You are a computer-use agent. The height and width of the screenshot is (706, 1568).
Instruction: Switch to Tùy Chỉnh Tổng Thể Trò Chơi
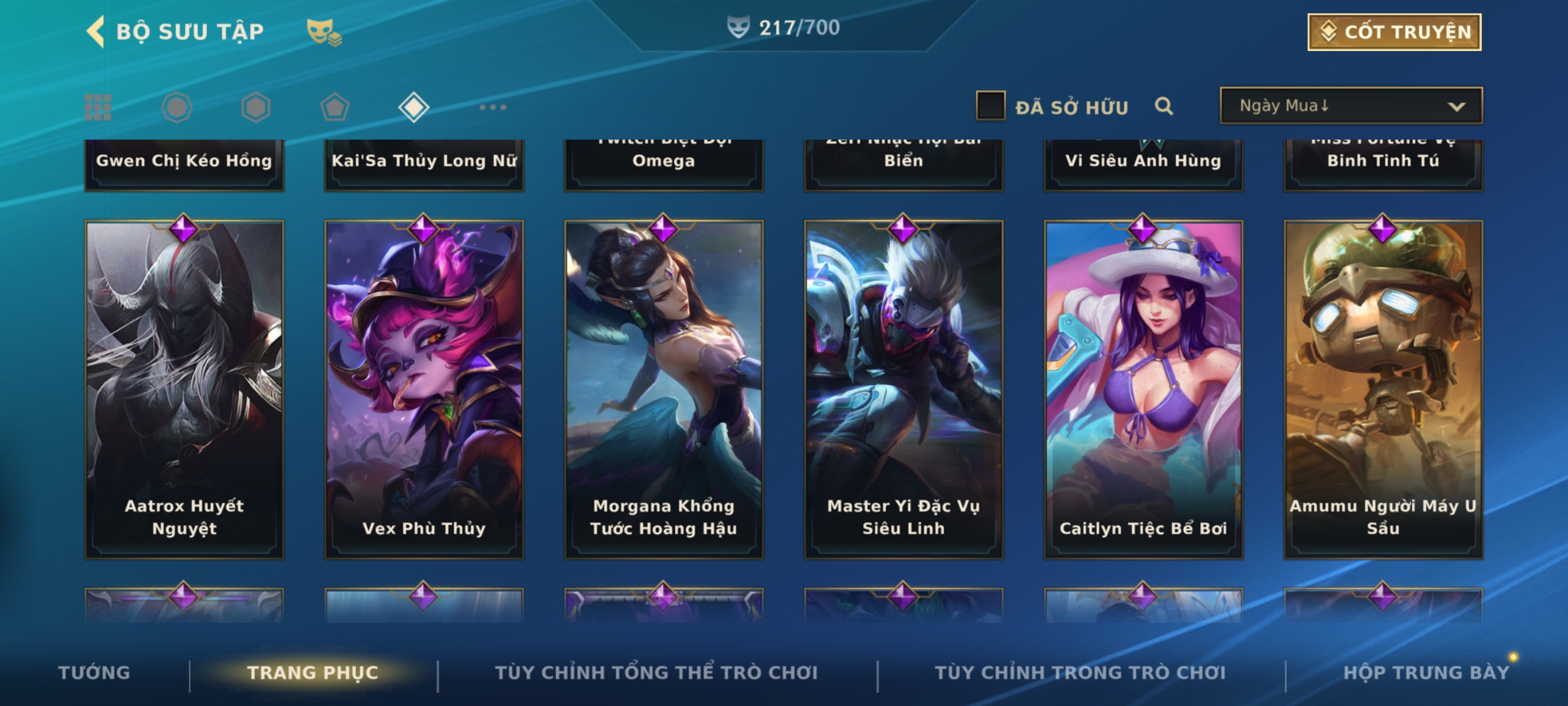656,673
